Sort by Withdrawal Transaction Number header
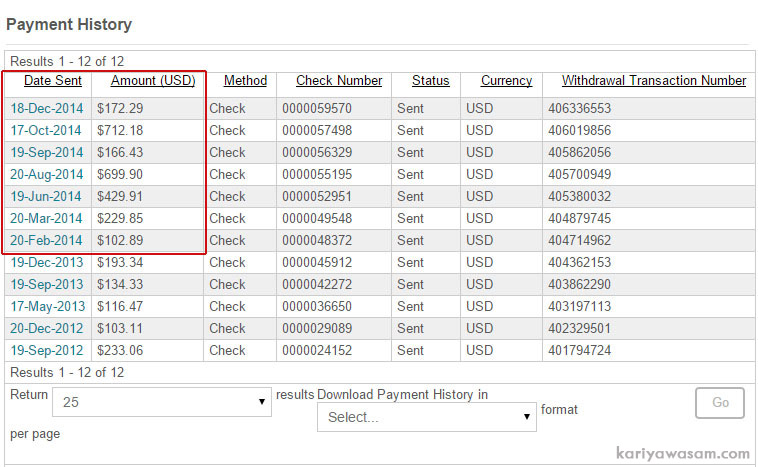 coord(654,81)
